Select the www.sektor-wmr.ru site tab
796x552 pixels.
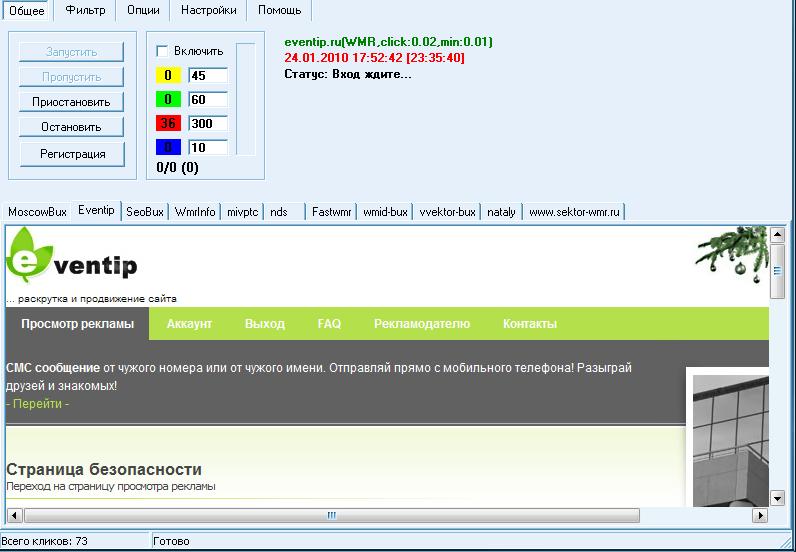(x=574, y=212)
